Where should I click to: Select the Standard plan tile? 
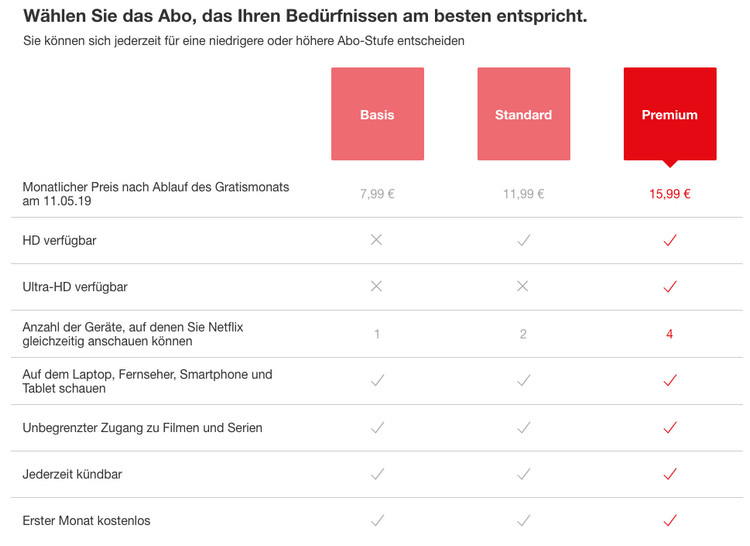tap(524, 114)
